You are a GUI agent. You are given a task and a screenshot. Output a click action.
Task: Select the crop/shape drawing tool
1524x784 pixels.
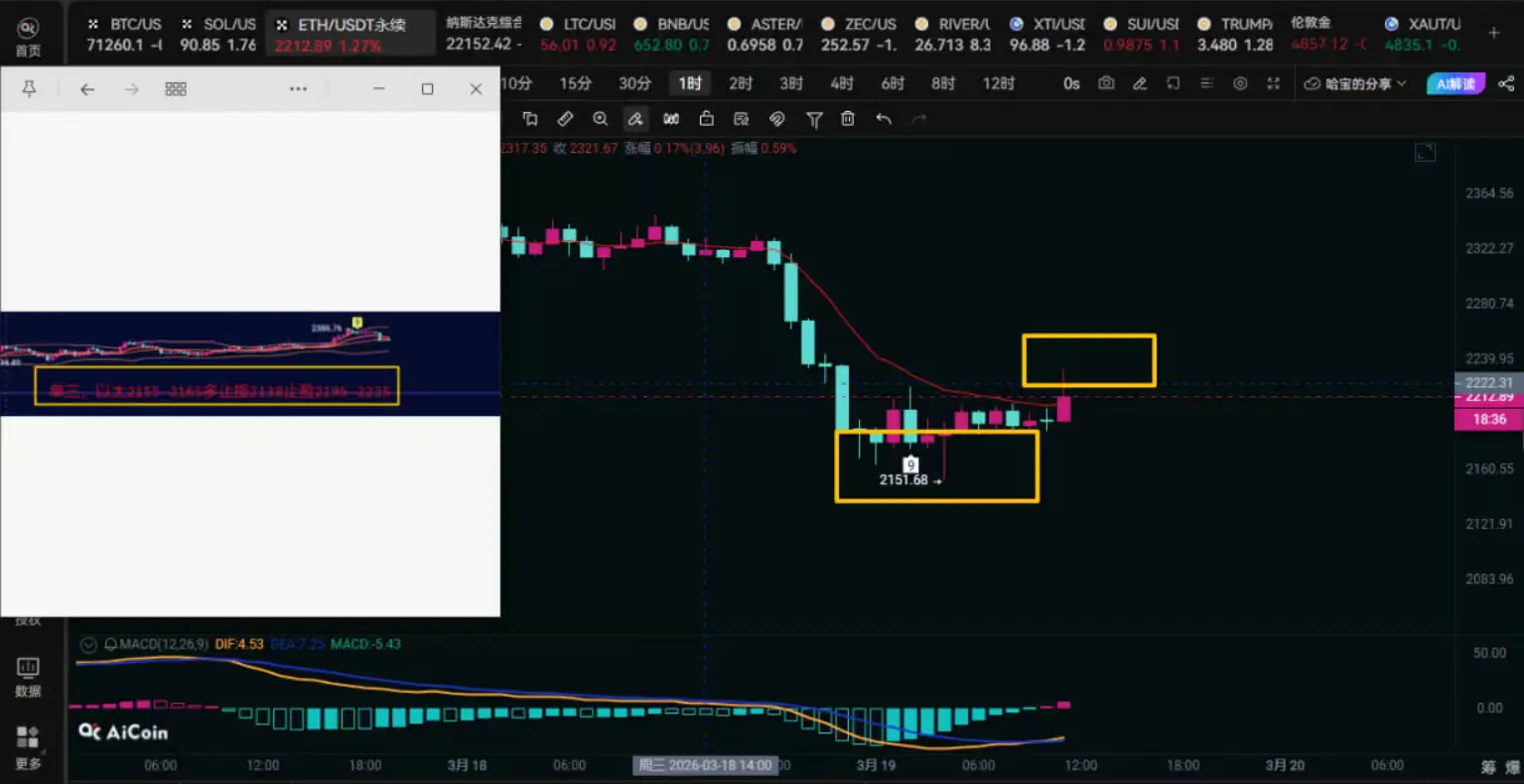pos(530,119)
